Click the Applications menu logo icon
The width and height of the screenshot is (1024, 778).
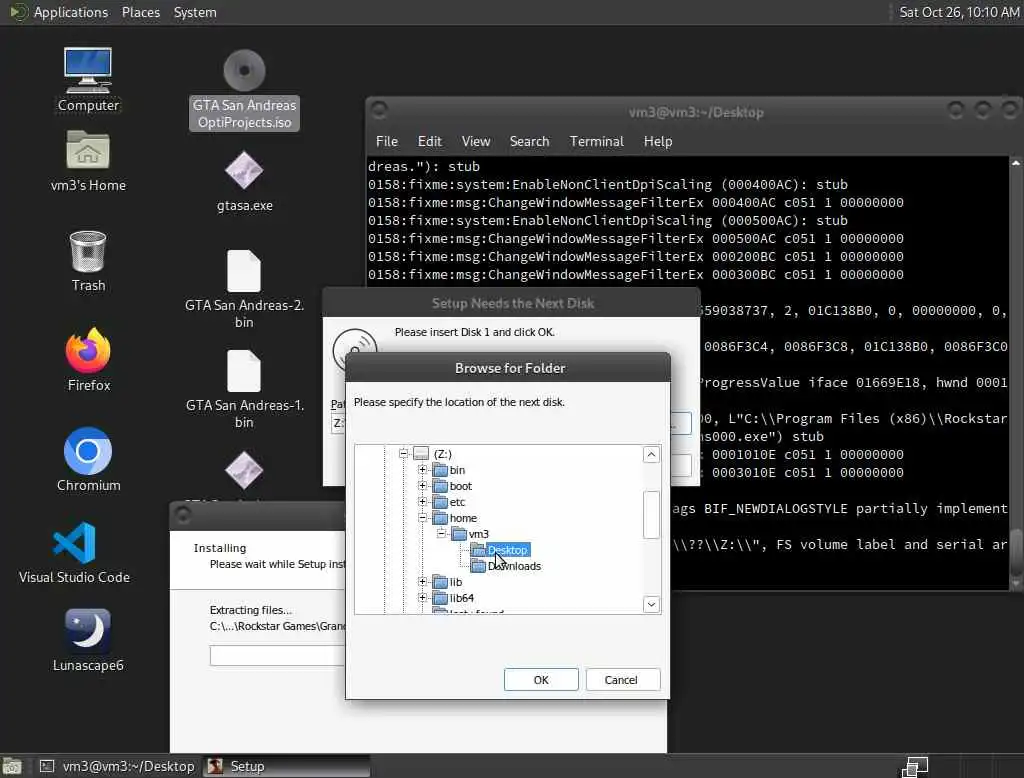[x=19, y=12]
